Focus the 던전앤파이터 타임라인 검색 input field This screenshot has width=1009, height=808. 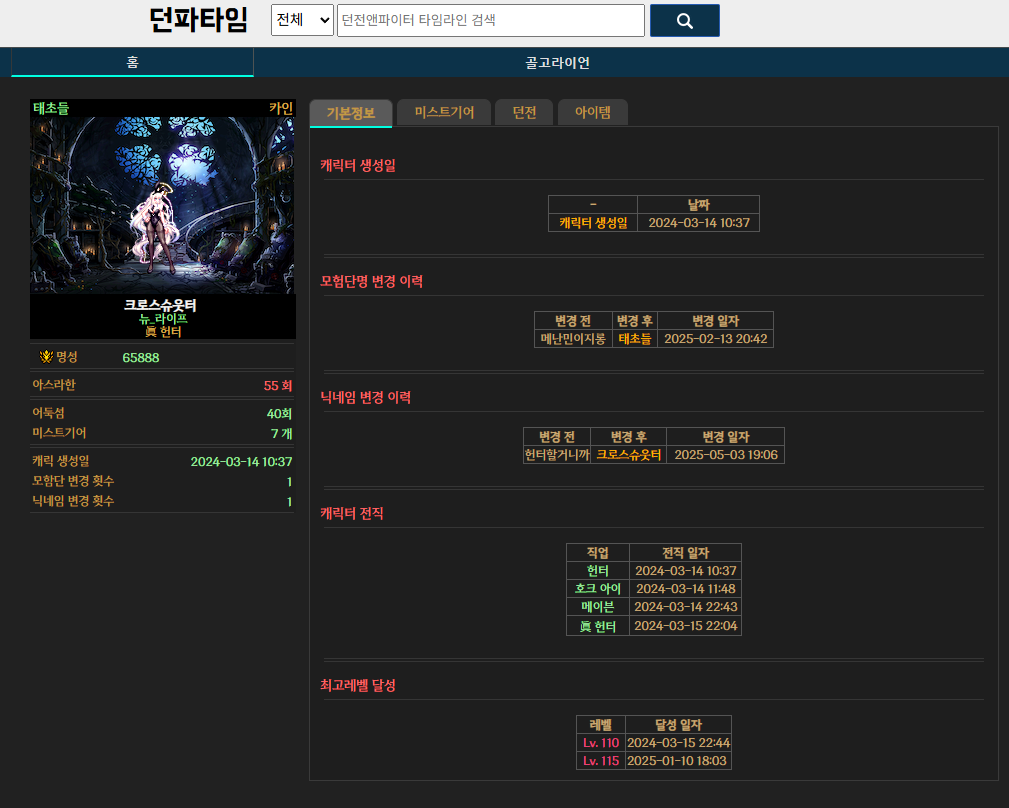[490, 20]
